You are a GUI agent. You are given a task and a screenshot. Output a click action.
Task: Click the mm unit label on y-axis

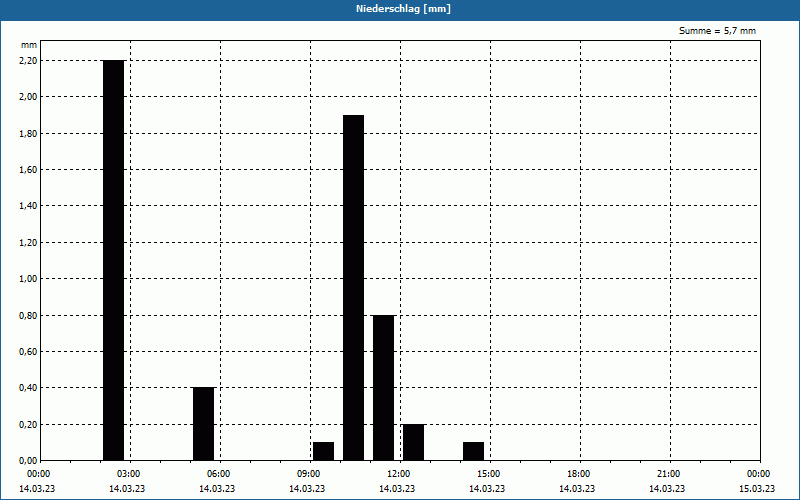point(29,45)
